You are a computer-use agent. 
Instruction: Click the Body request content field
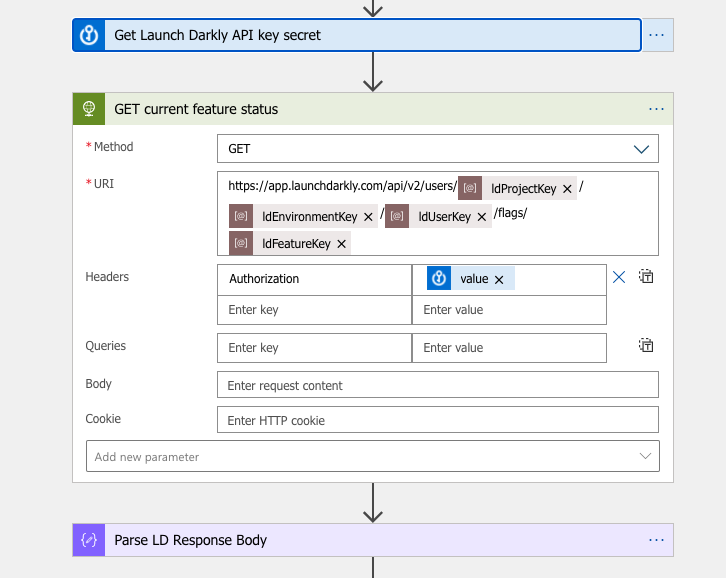(x=438, y=385)
